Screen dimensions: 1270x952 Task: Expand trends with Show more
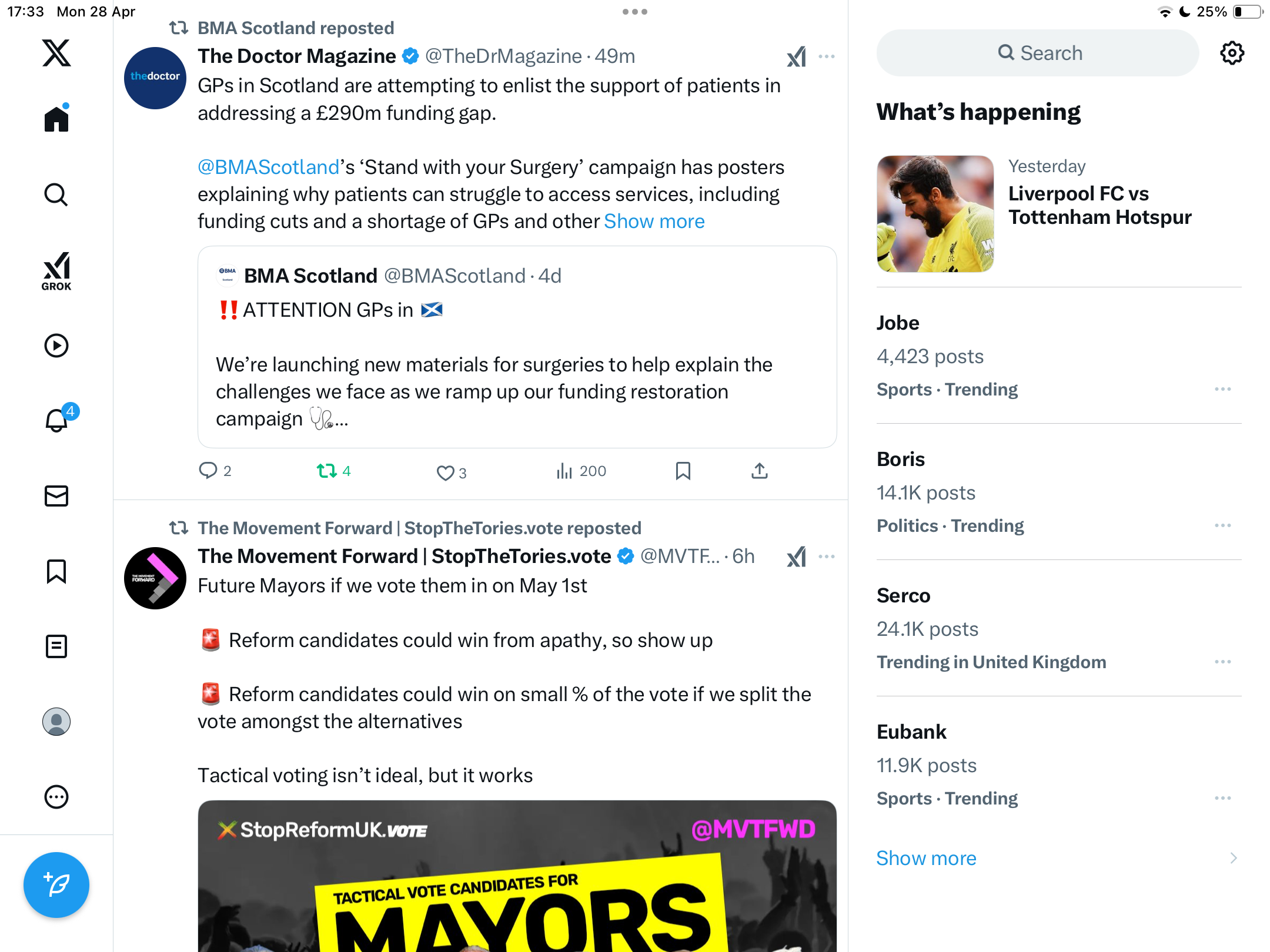pyautogui.click(x=926, y=858)
